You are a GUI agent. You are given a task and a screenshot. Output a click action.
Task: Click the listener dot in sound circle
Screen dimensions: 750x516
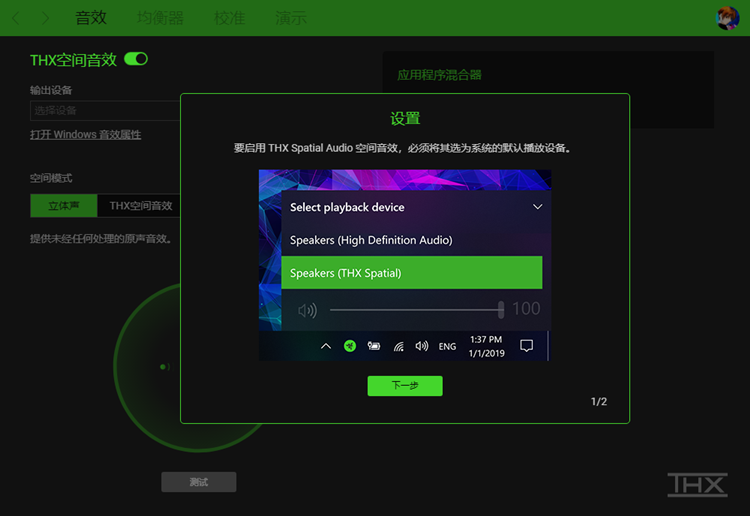click(164, 367)
